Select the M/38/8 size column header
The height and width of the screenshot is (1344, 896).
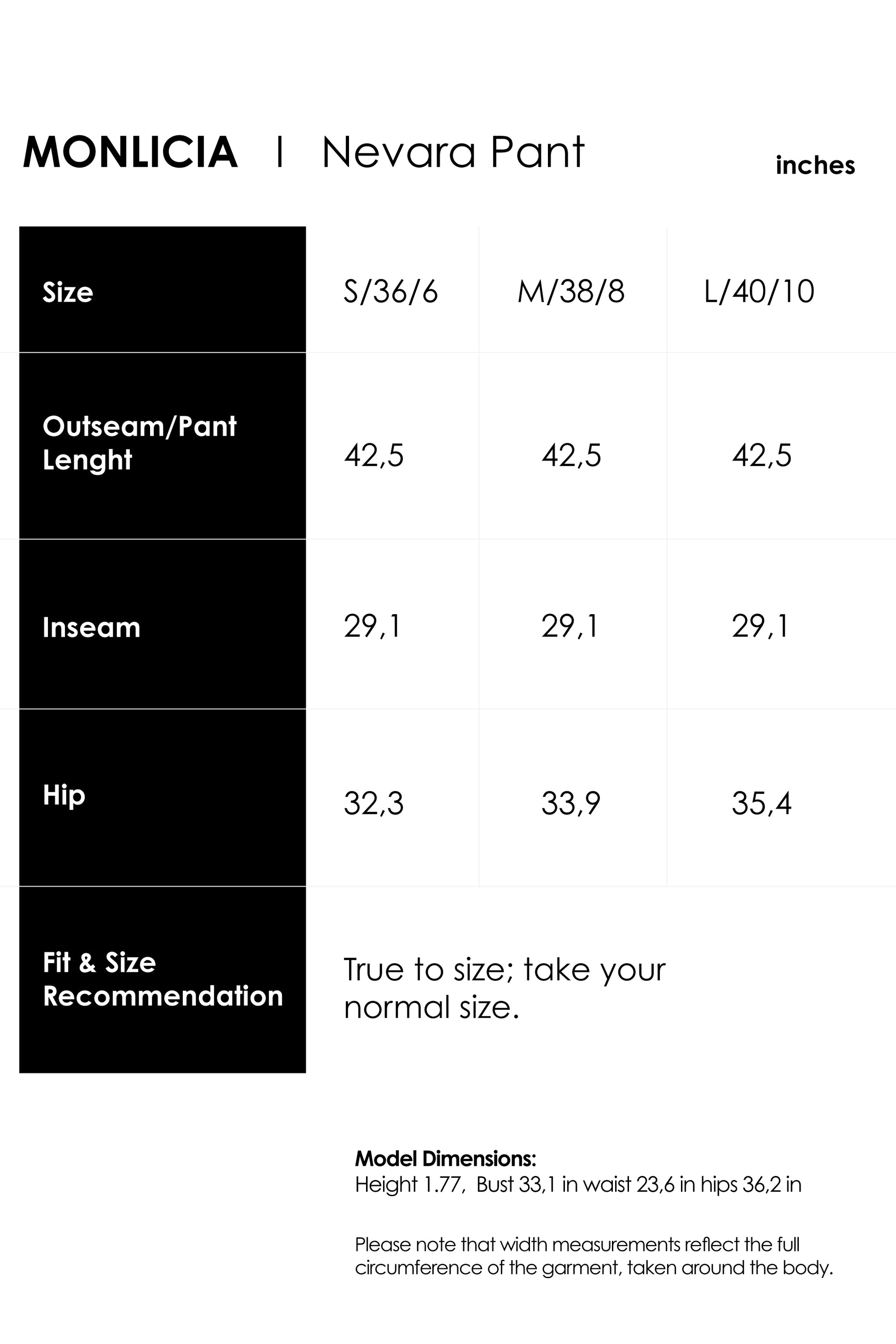(571, 291)
